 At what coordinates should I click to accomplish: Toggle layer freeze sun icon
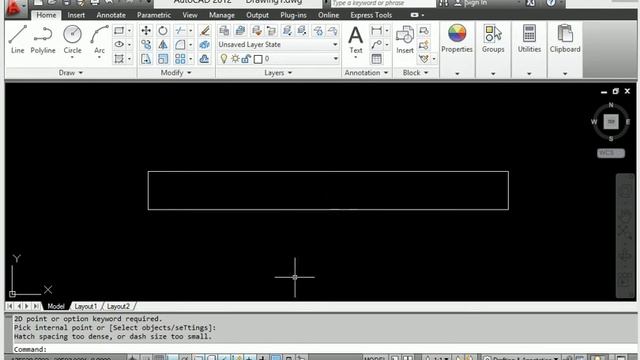pyautogui.click(x=235, y=59)
